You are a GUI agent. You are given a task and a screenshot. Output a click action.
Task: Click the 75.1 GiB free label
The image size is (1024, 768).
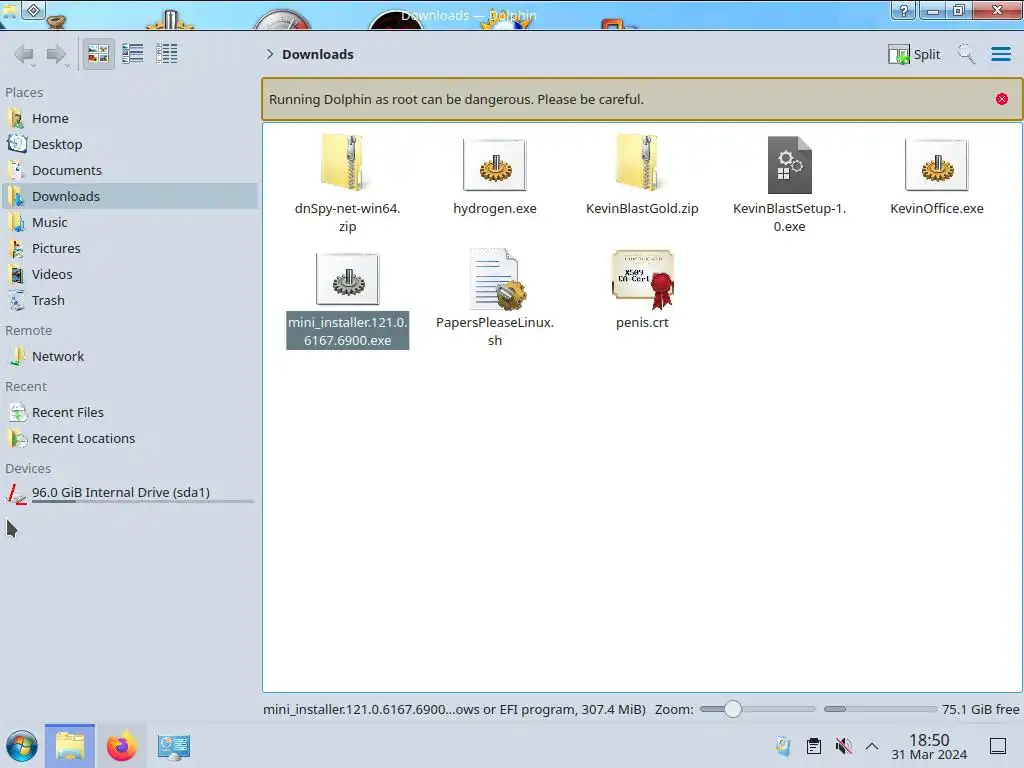(980, 709)
